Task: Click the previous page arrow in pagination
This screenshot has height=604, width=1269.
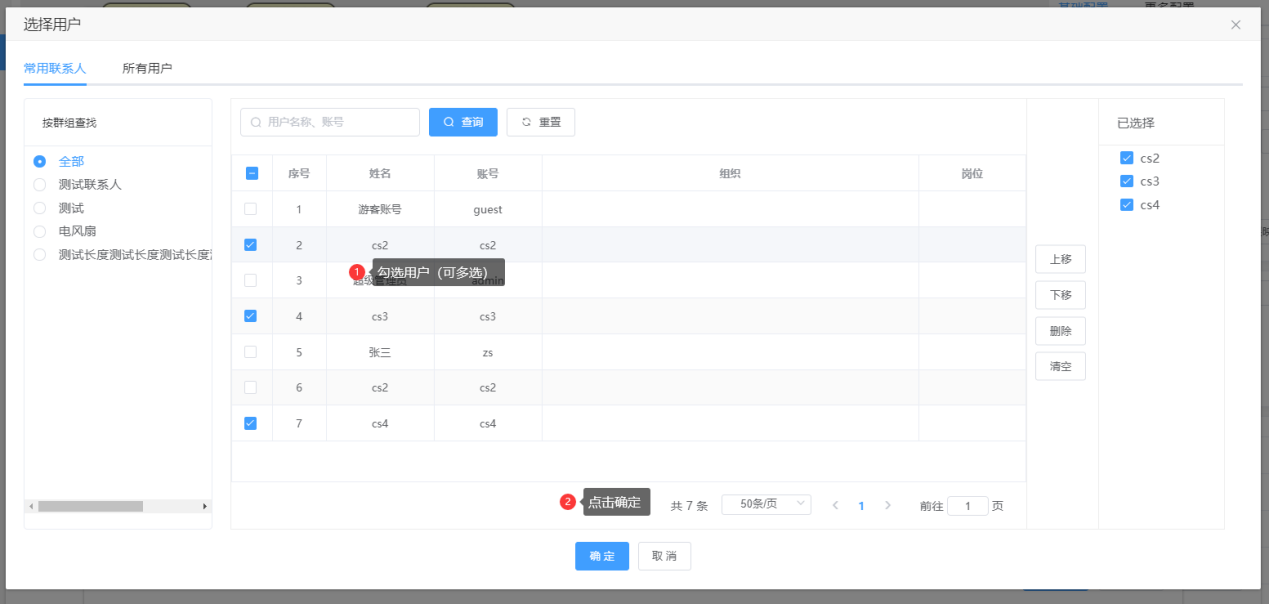Action: point(835,506)
